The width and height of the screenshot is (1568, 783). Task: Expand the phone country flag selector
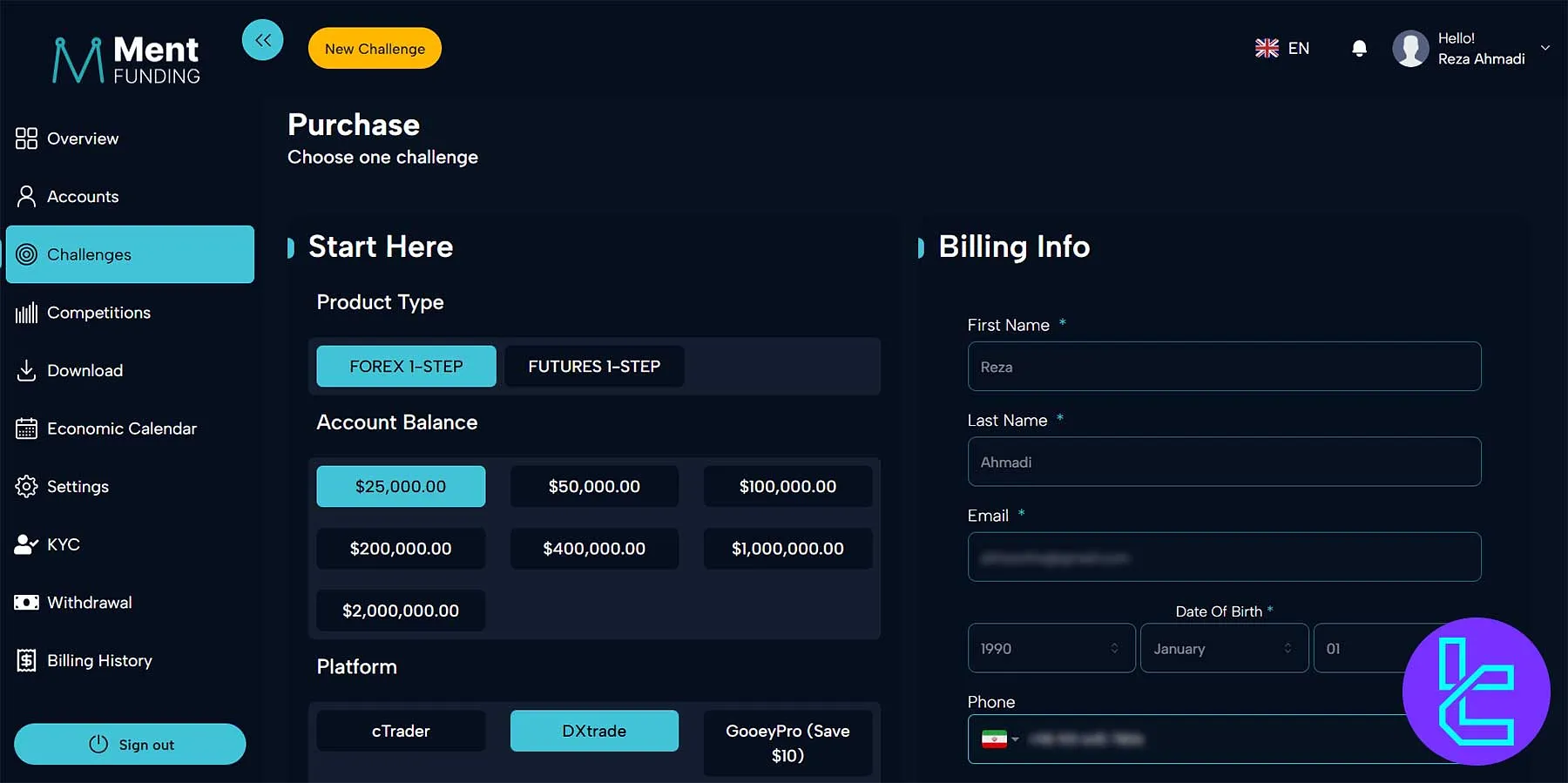click(x=1000, y=739)
